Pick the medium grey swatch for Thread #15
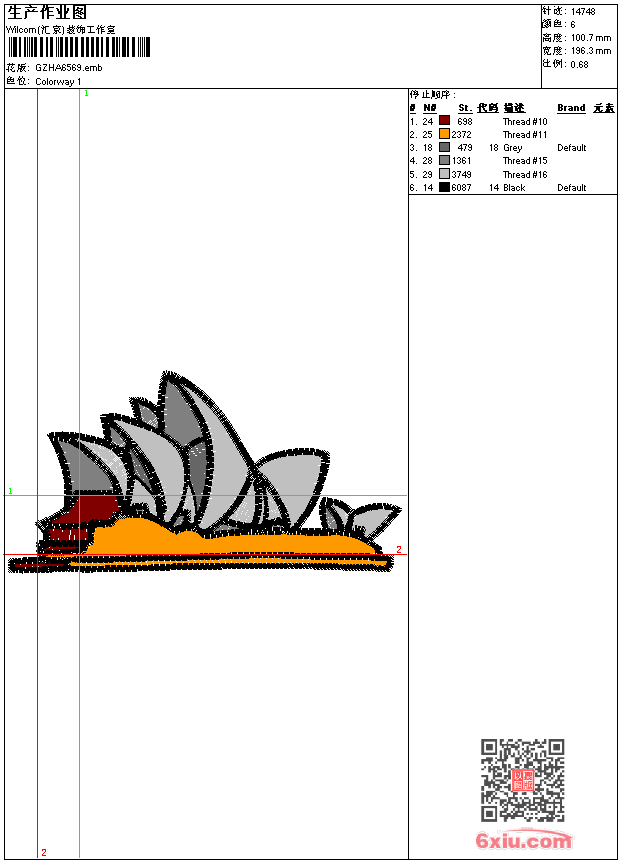This screenshot has width=620, height=860. click(444, 160)
